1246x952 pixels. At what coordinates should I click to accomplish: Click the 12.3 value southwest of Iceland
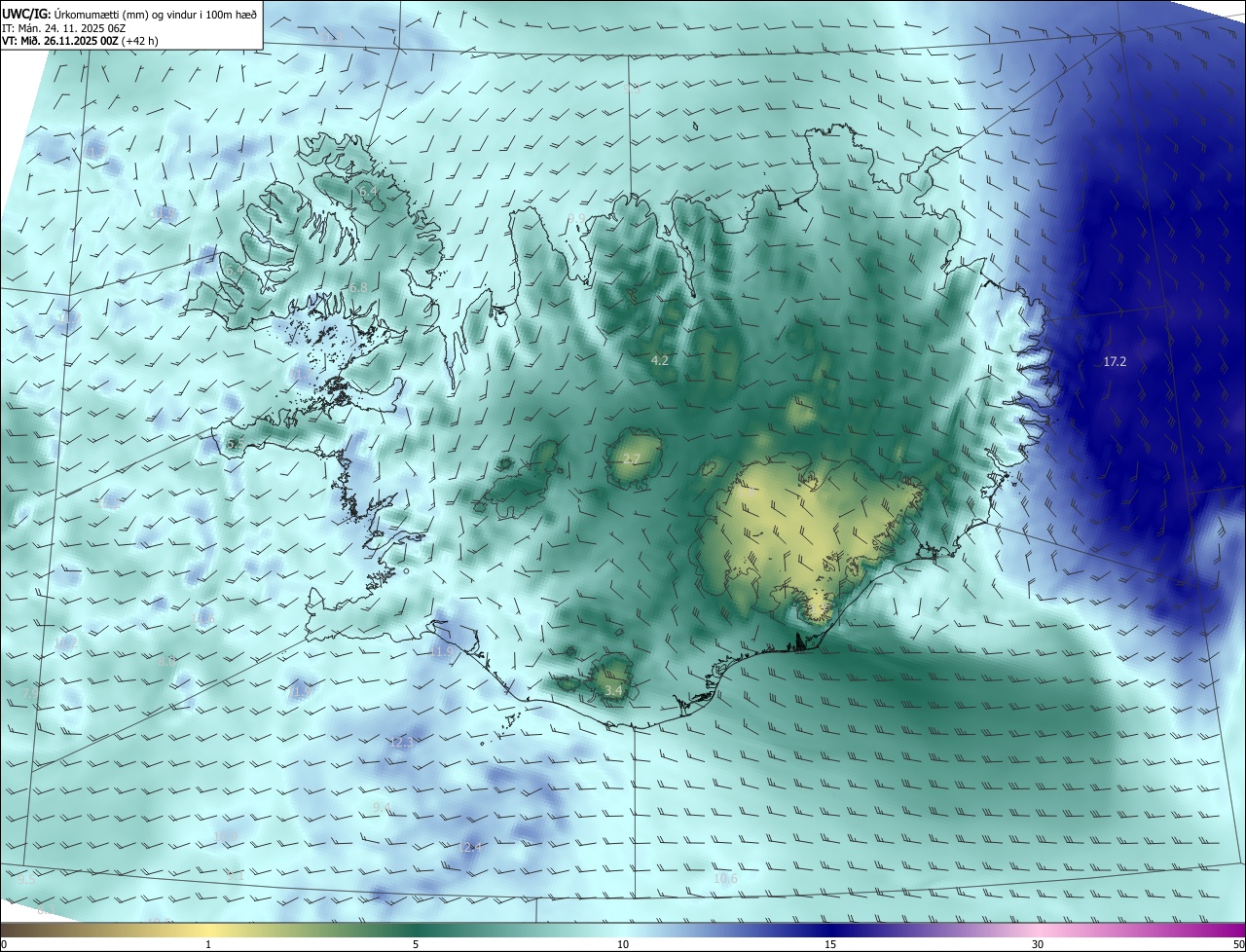coord(401,742)
